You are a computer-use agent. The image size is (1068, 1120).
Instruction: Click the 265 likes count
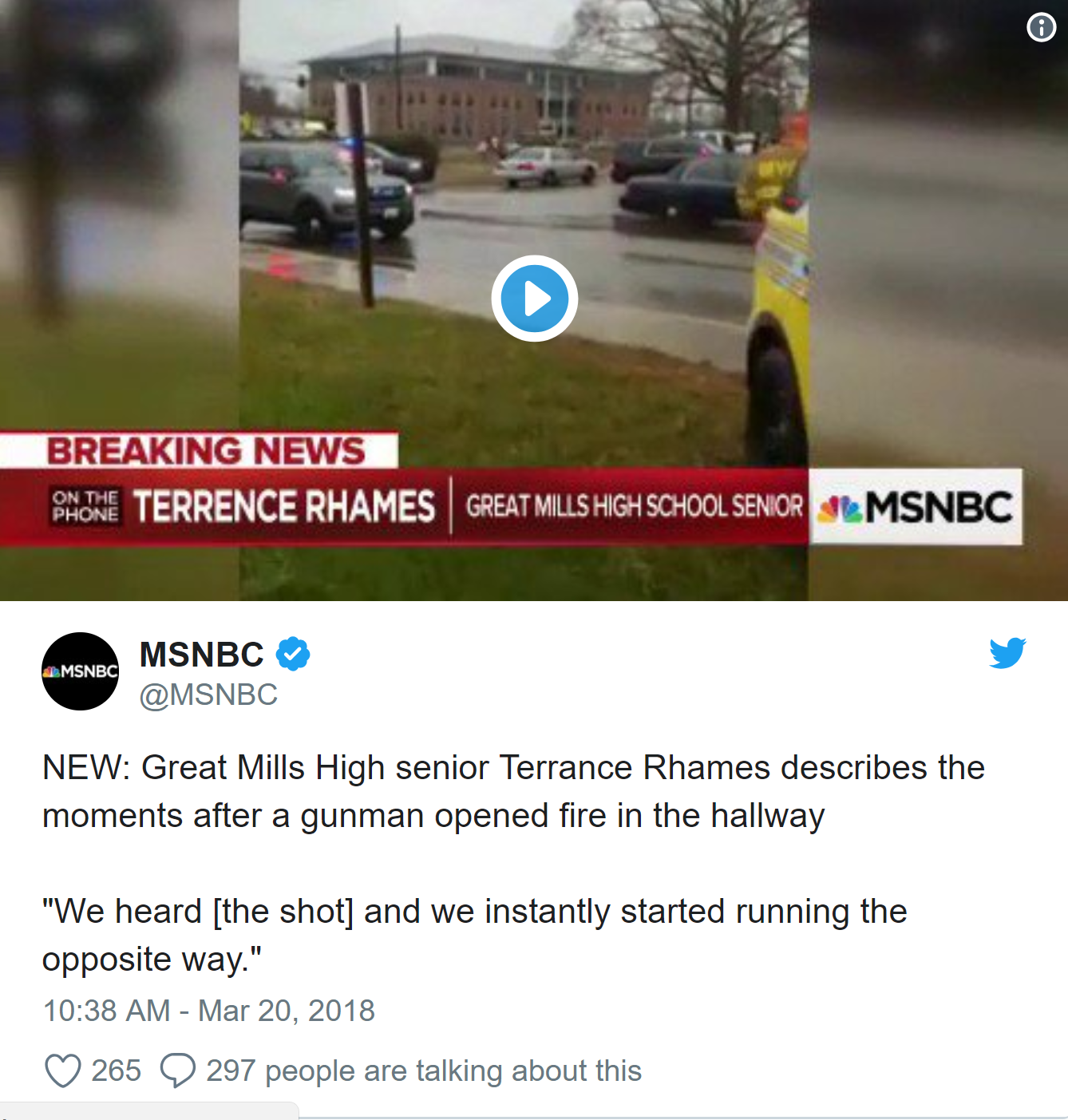pyautogui.click(x=116, y=1071)
